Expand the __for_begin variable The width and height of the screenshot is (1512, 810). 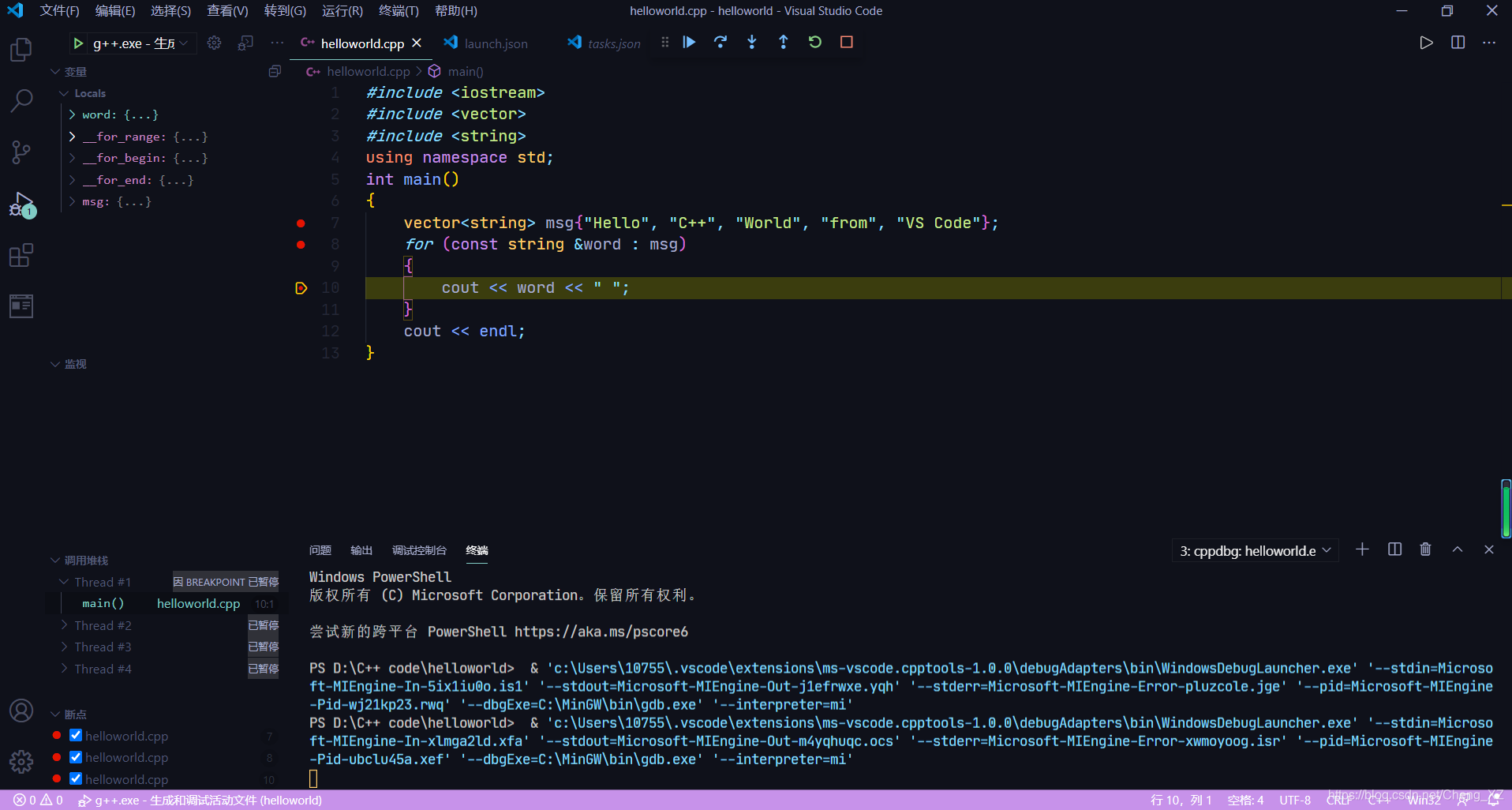[x=73, y=158]
